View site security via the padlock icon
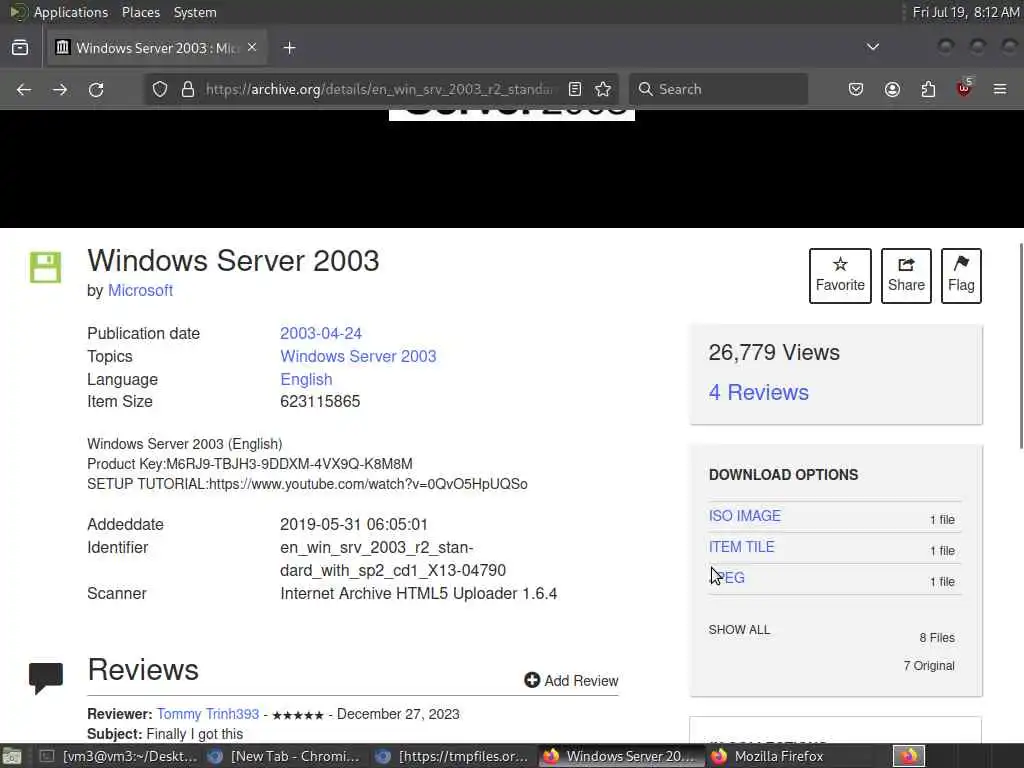Image resolution: width=1024 pixels, height=768 pixels. pyautogui.click(x=188, y=89)
